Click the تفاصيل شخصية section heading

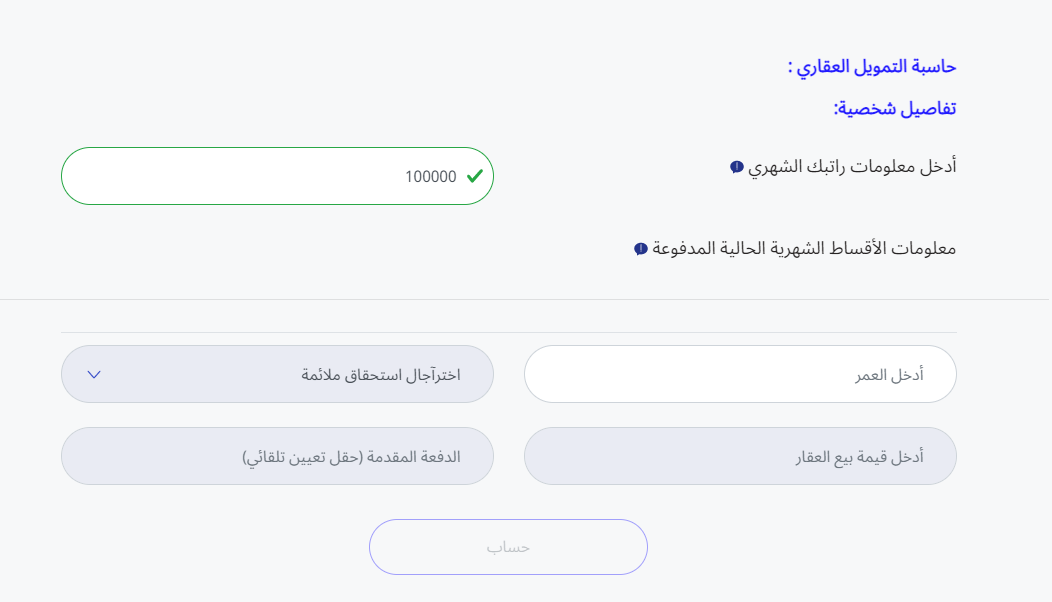pyautogui.click(x=895, y=108)
